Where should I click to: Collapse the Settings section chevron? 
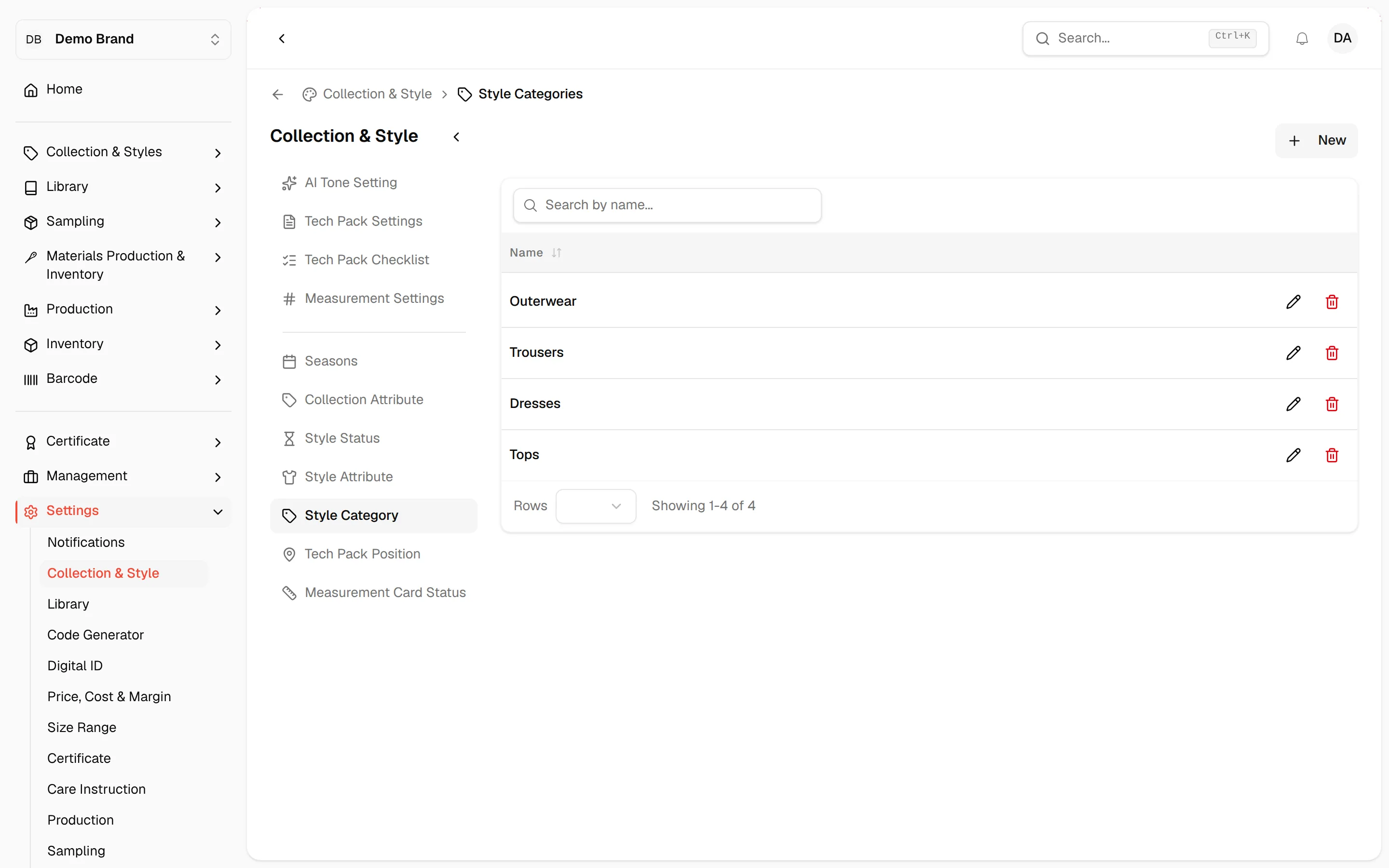(218, 512)
